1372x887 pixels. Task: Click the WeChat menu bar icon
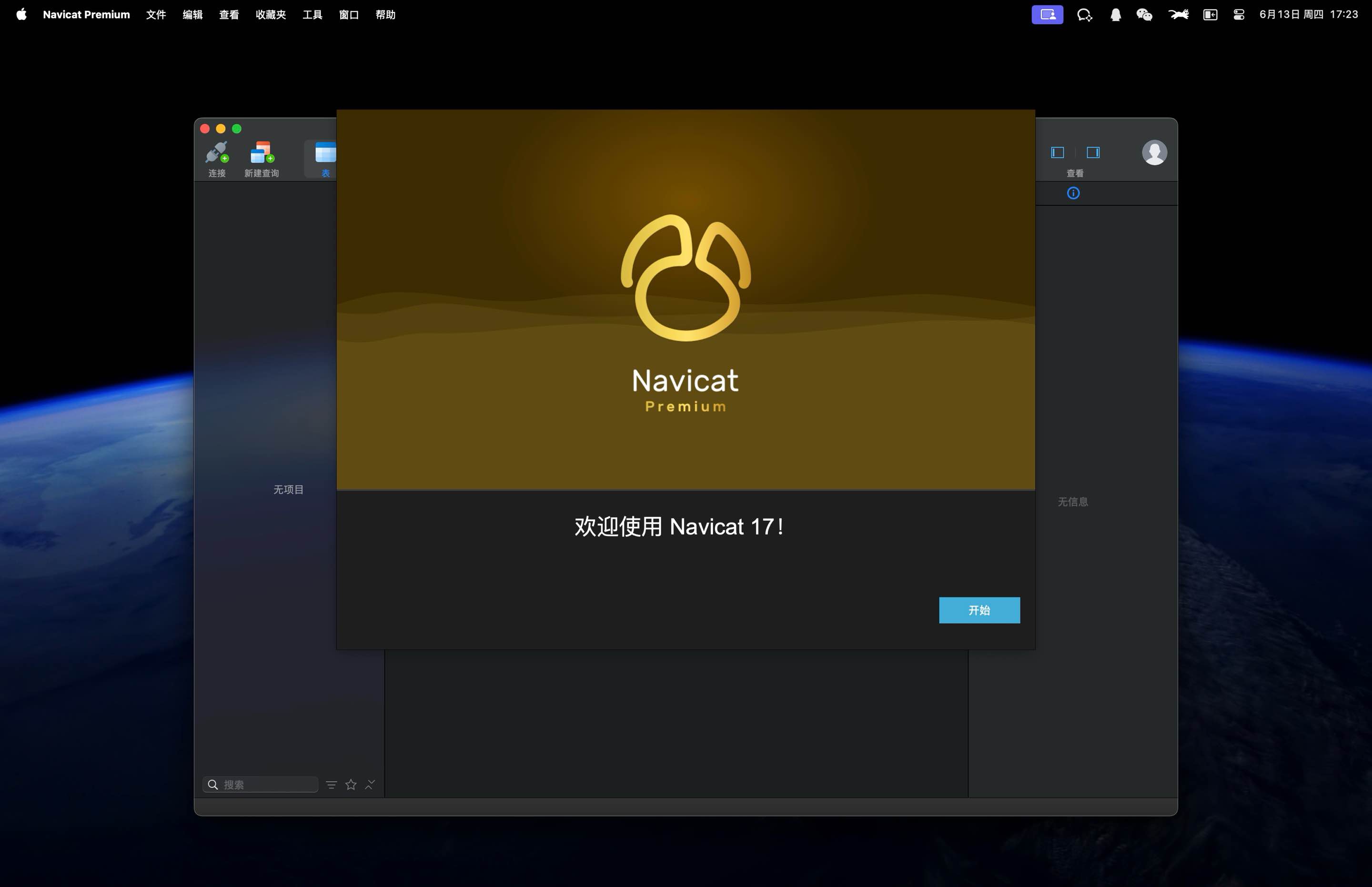point(1144,14)
